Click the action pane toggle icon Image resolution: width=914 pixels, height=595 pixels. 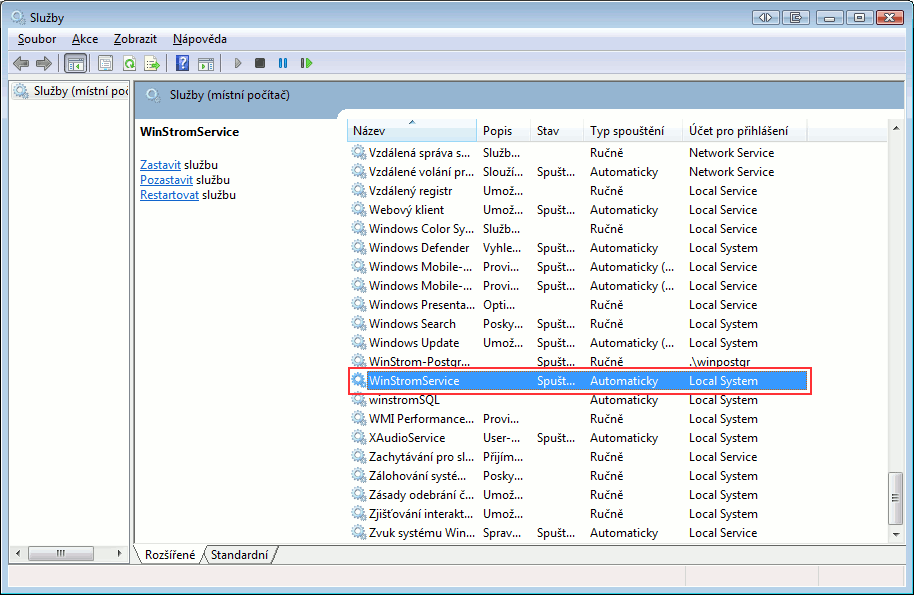[206, 63]
